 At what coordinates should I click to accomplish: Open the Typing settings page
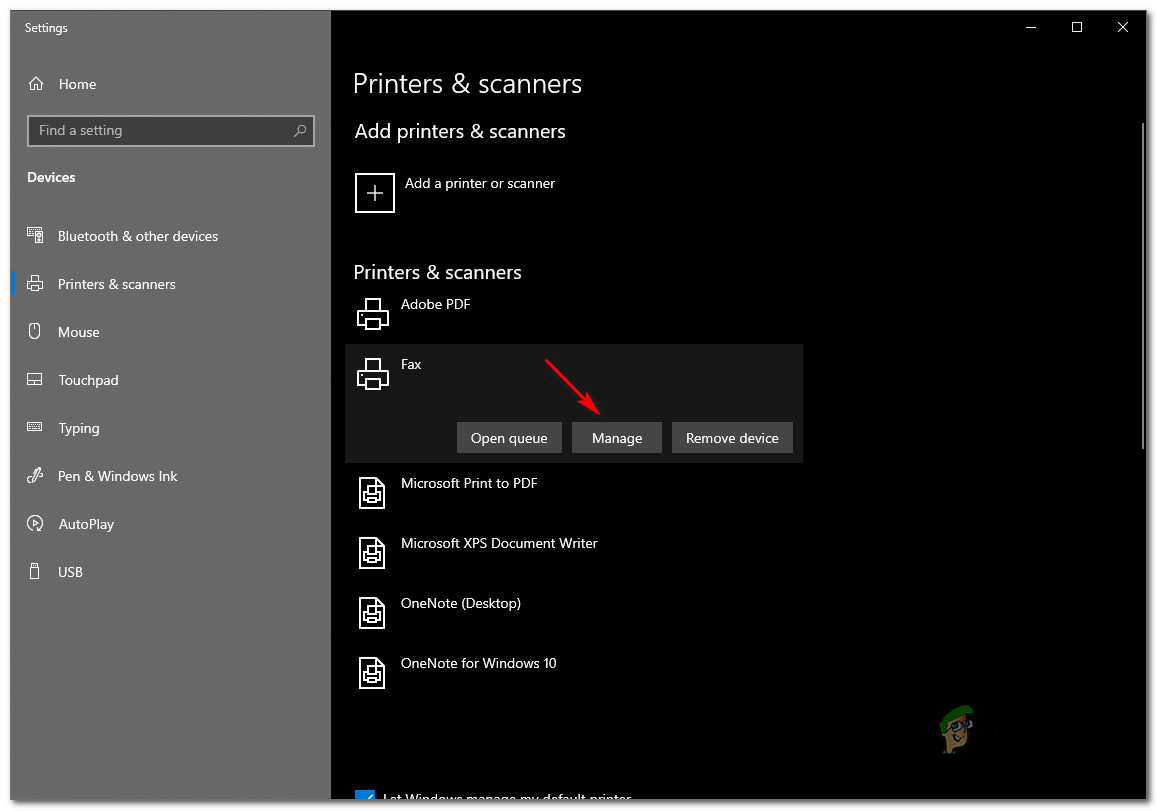[x=79, y=428]
